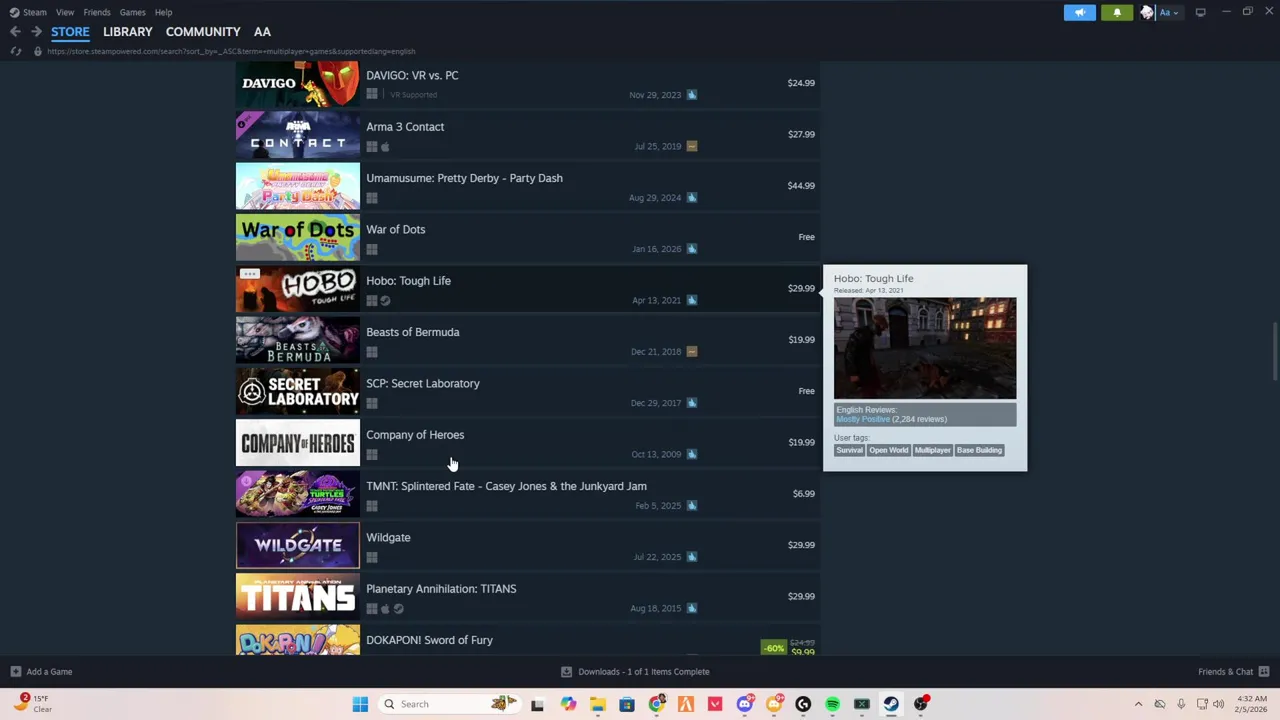Open DAVIGO: VR vs. PC listing

coord(528,84)
